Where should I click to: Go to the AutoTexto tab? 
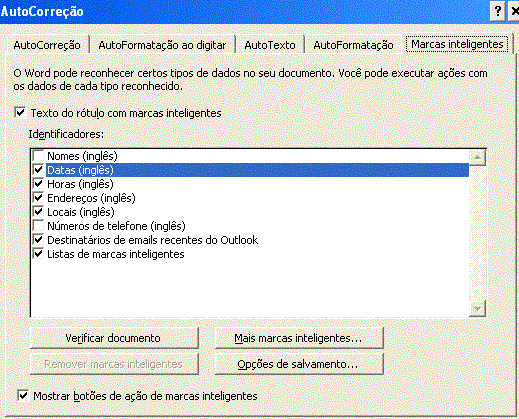(270, 45)
